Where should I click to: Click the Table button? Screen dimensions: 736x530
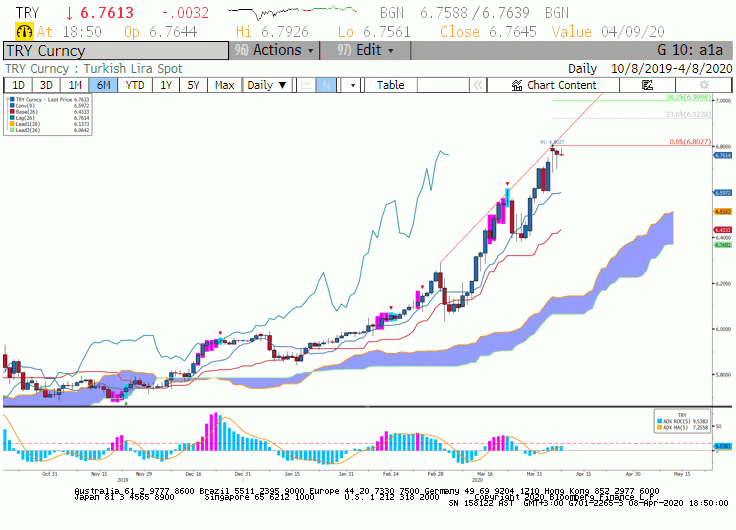pyautogui.click(x=390, y=85)
